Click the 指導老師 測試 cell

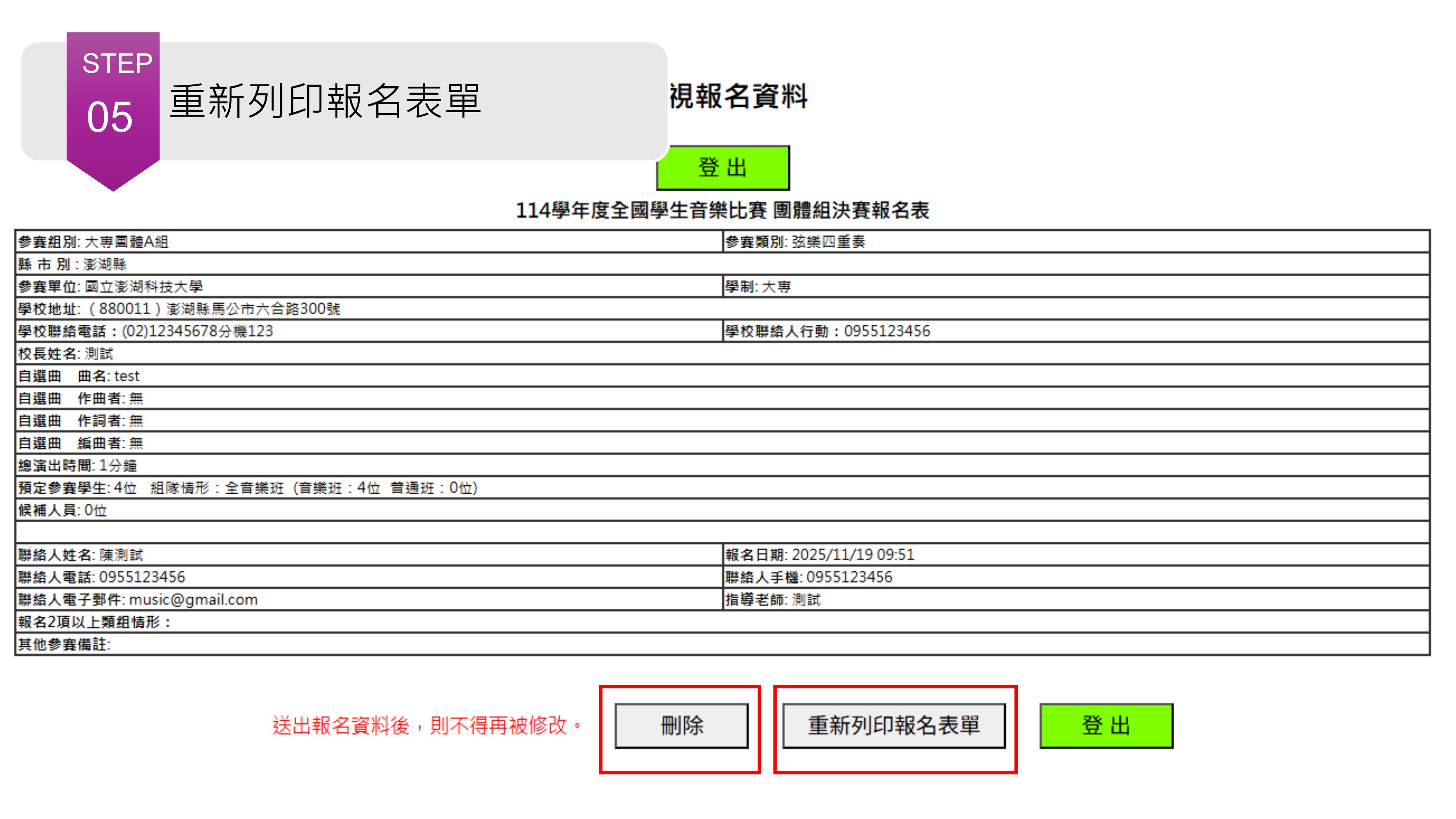click(772, 599)
